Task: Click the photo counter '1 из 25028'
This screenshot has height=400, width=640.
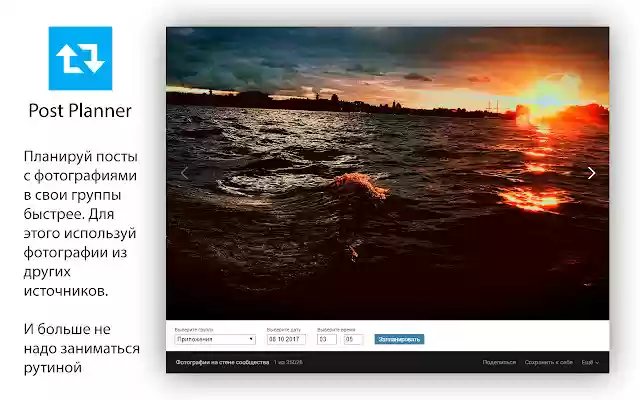Action: (288, 362)
